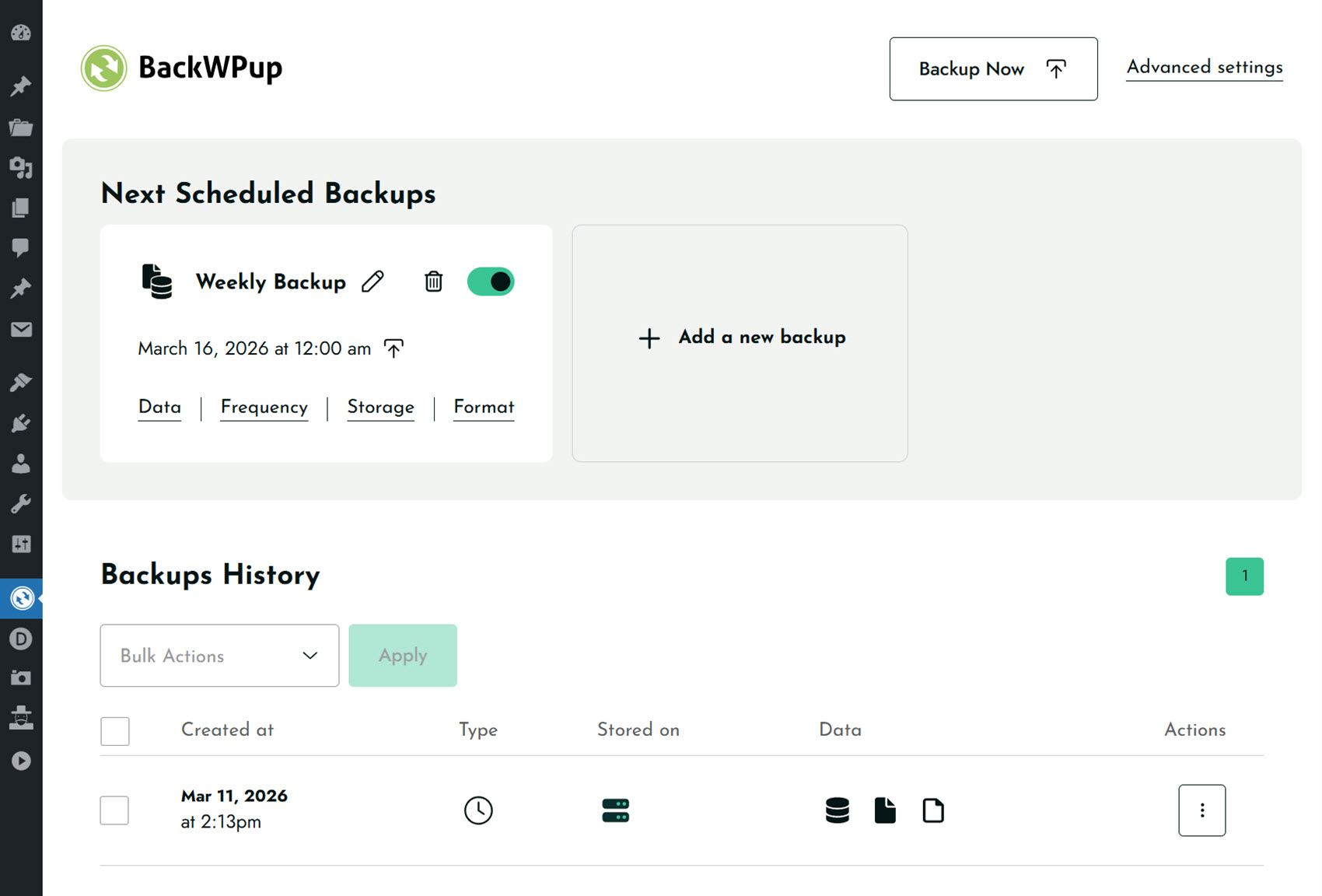
Task: Click the Backup Now button
Action: pyautogui.click(x=993, y=68)
